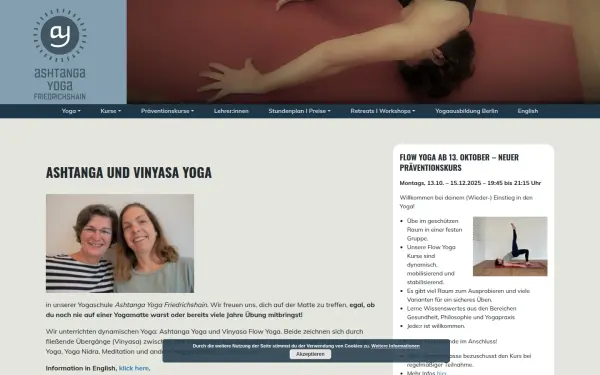Open Weitere Informationen cookie link
This screenshot has width=600, height=375.
pos(395,346)
